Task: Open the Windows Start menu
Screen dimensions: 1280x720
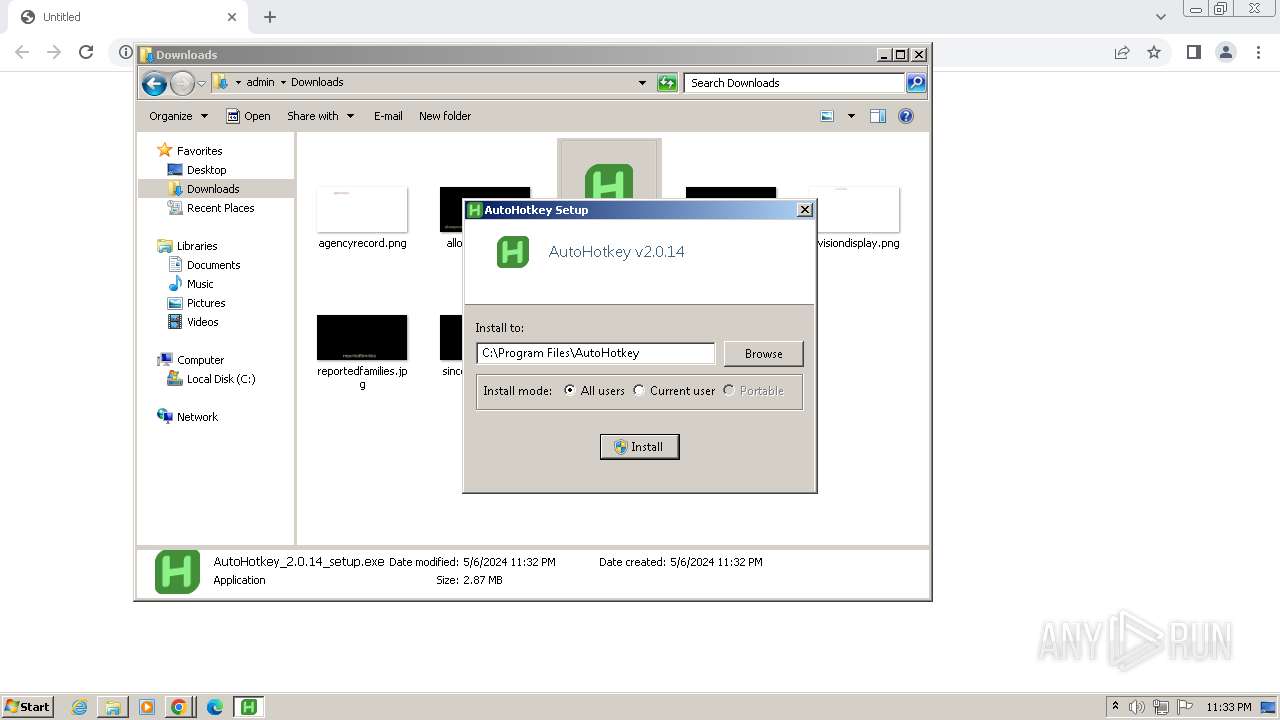Action: point(28,707)
